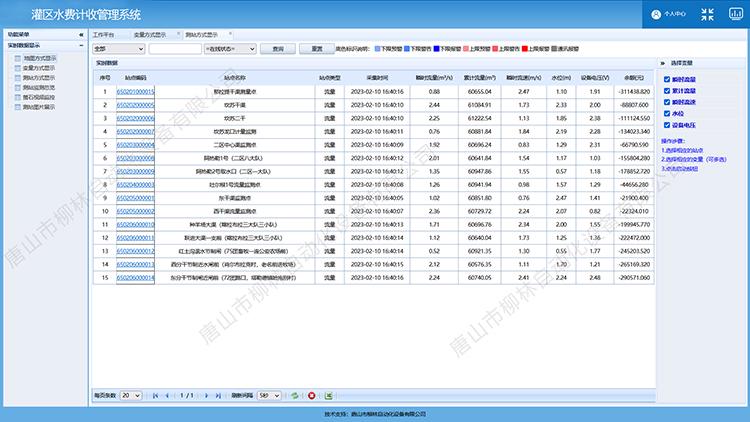Click the exit-fullscreen arrows icon in header
Viewport: 750px width, 422px height.
tap(707, 14)
